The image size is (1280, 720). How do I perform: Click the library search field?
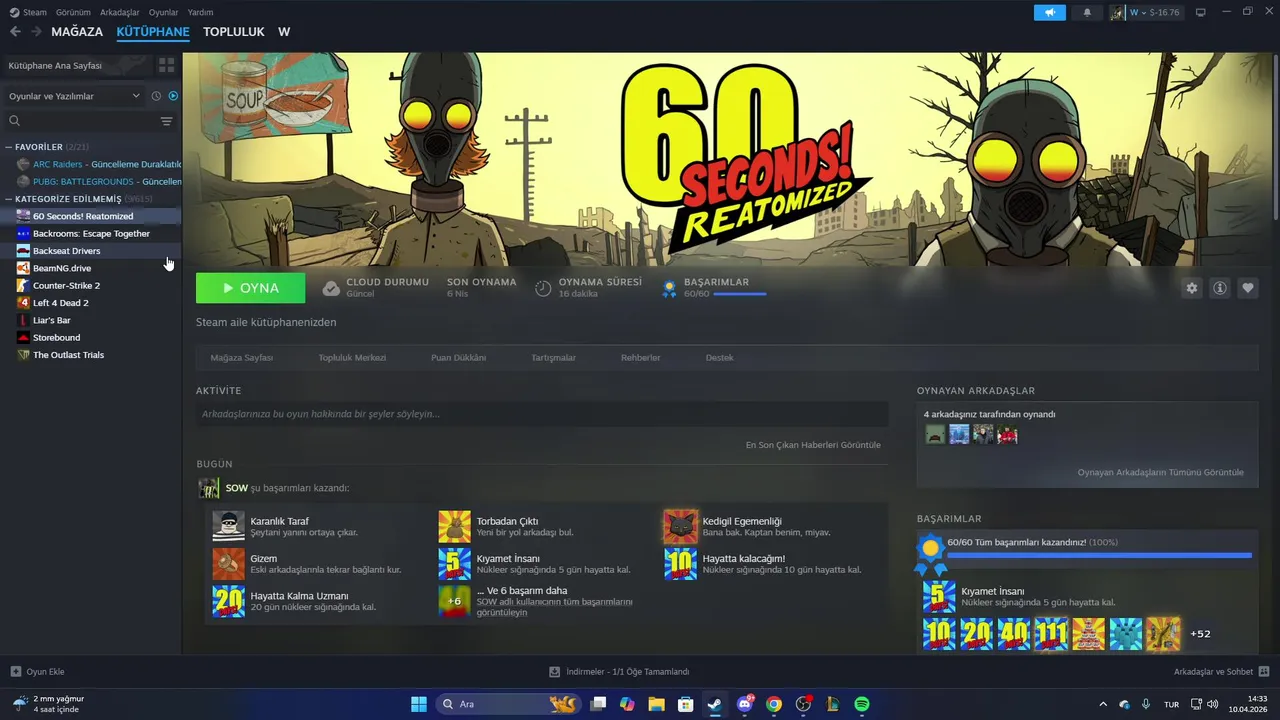click(x=80, y=121)
